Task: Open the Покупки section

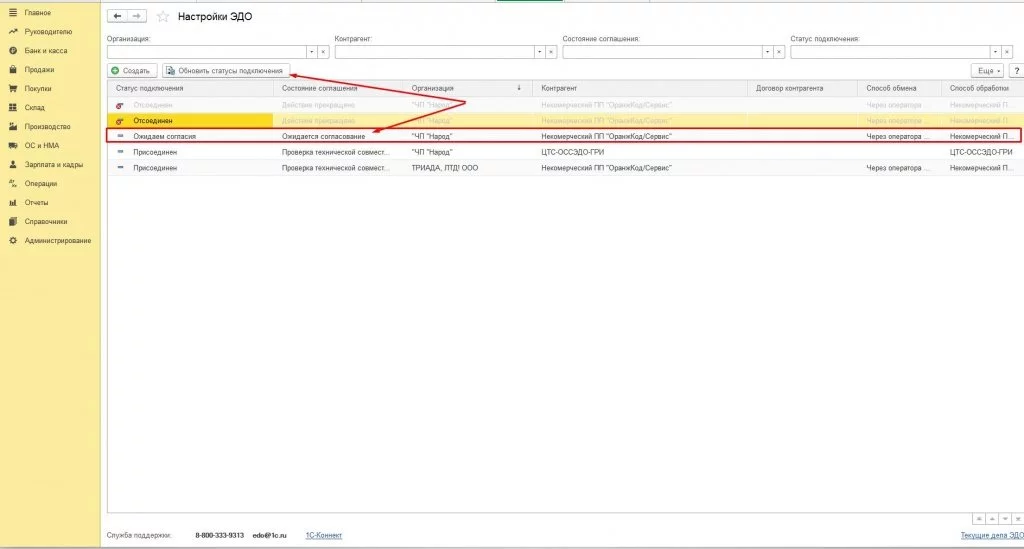Action: tap(38, 88)
